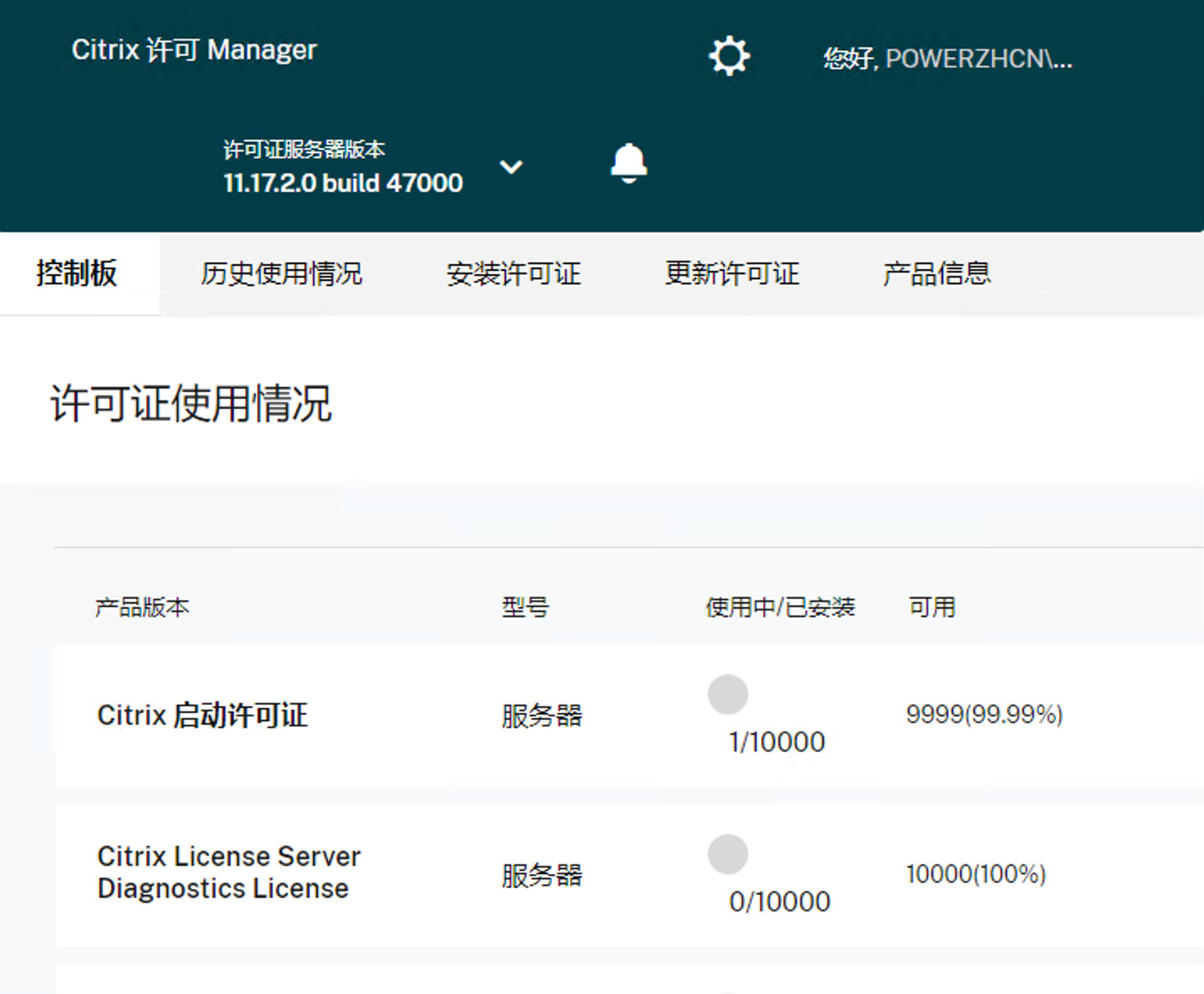Open the 产品信息 tab
This screenshot has width=1204, height=994.
pyautogui.click(x=937, y=273)
